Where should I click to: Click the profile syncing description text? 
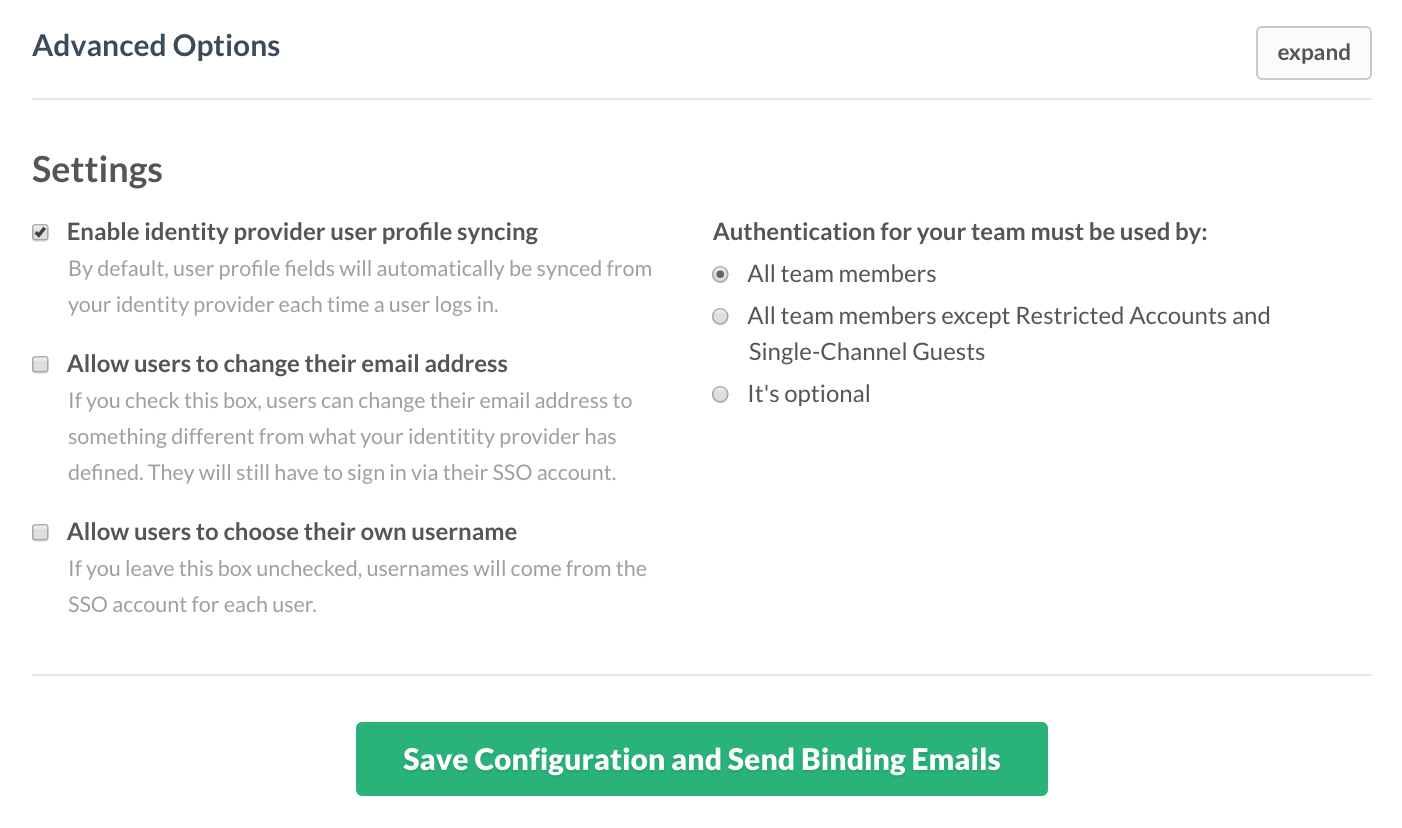[360, 285]
